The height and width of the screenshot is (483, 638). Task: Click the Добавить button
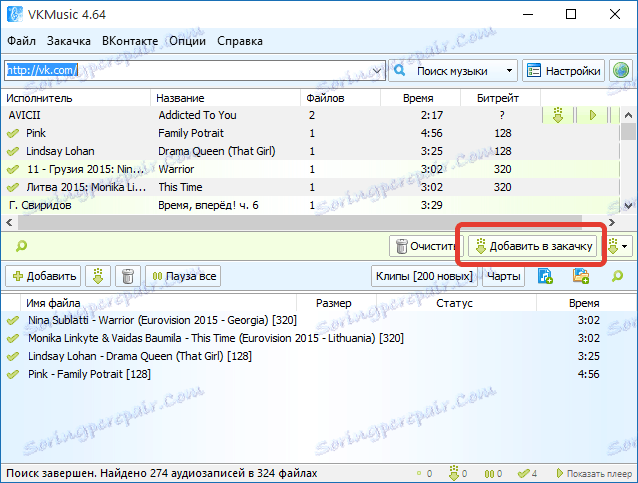tap(43, 276)
